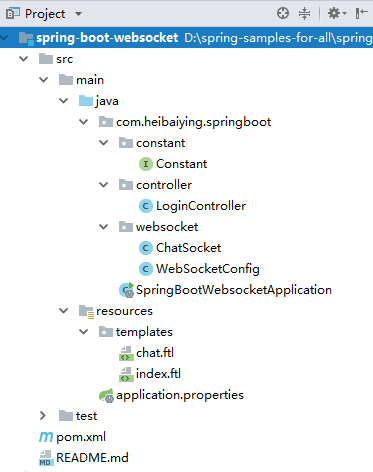Click the hide panel icon

click(x=361, y=13)
